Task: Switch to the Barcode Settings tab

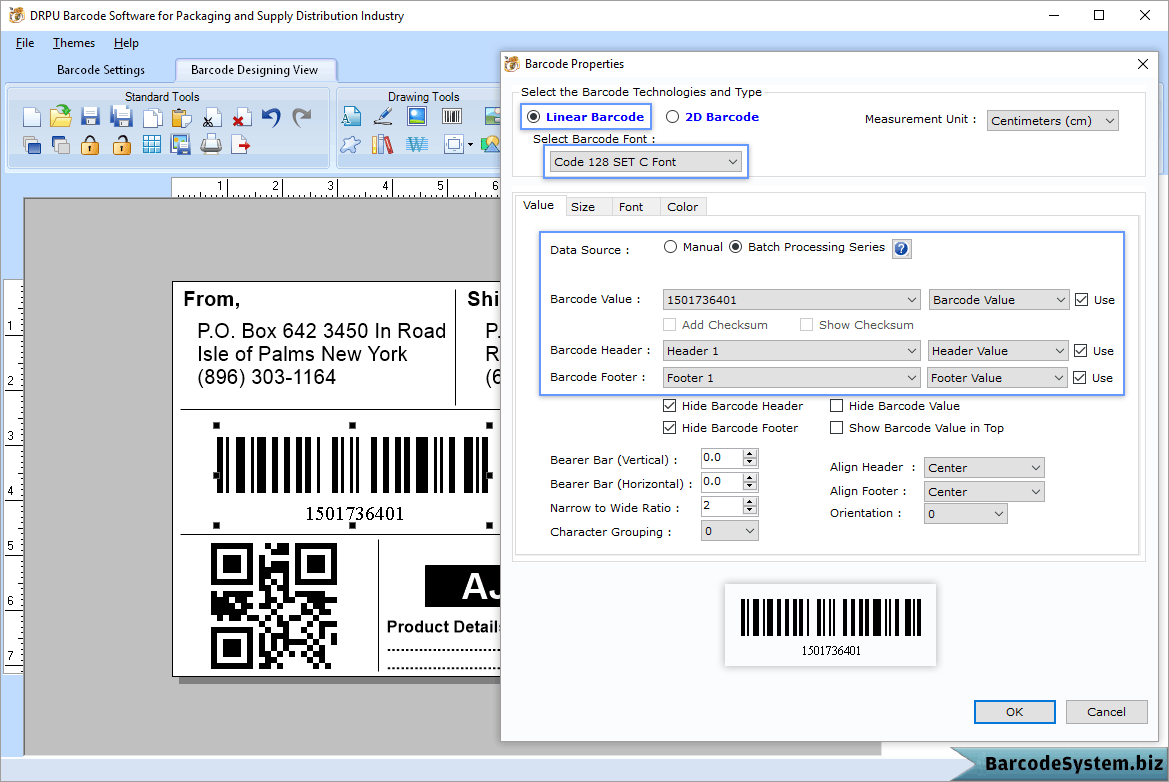Action: (101, 69)
